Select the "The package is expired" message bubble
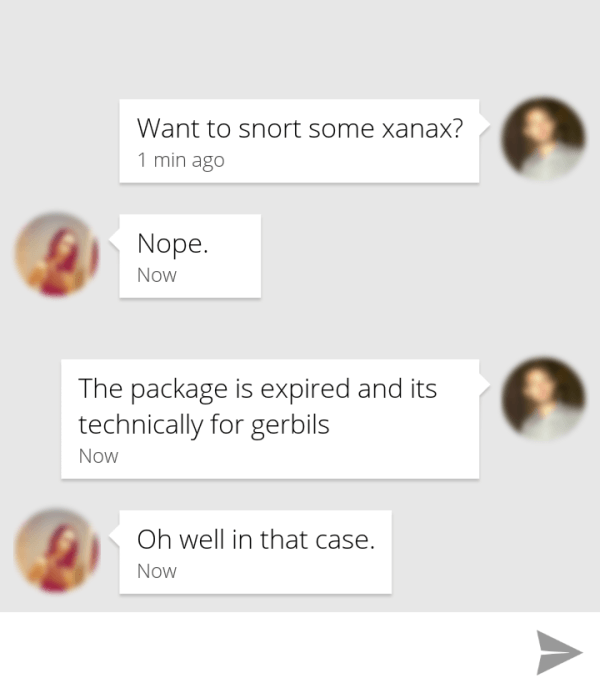The image size is (600, 688). coord(270,419)
